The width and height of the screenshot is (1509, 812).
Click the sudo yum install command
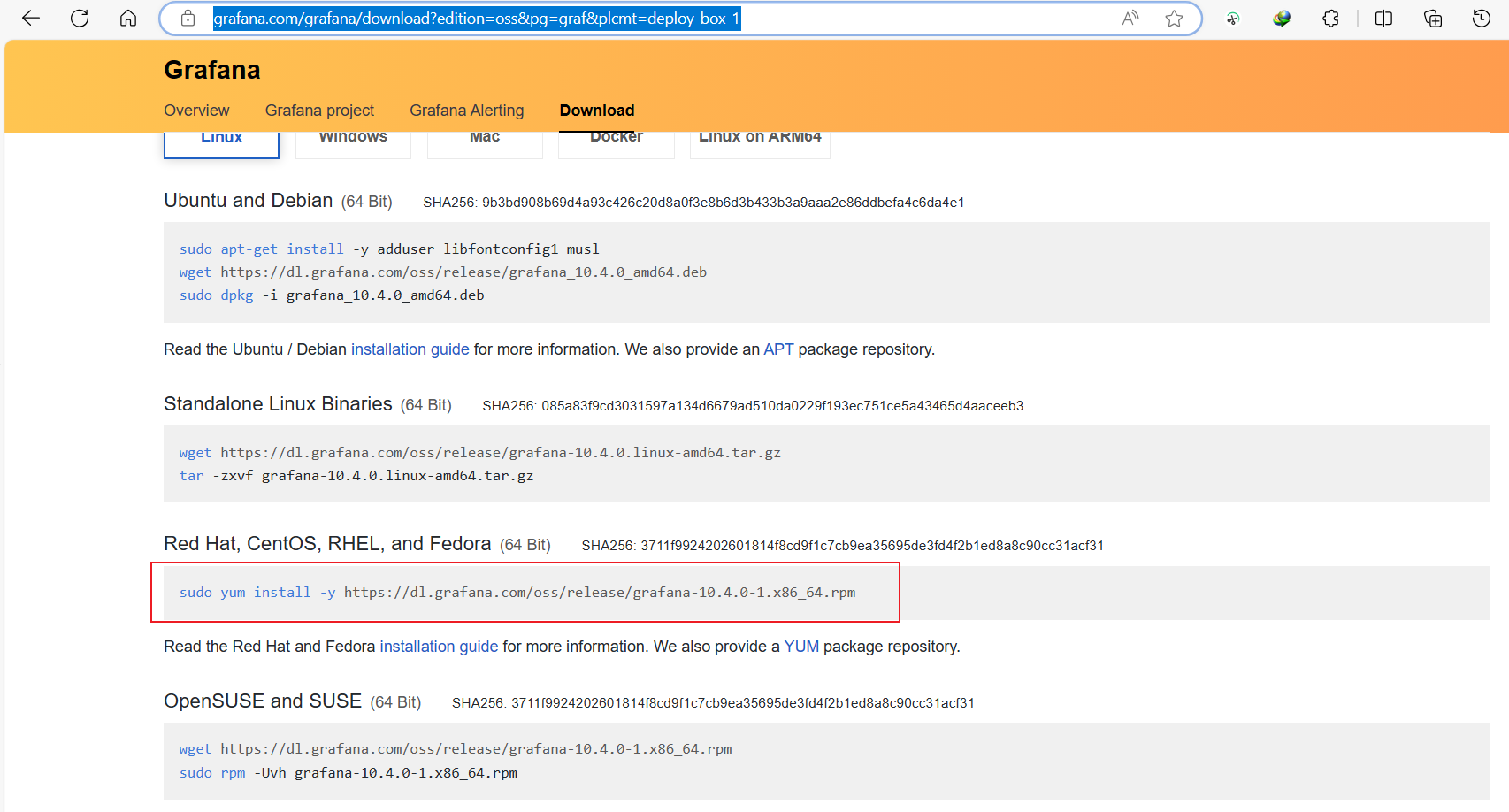point(517,593)
